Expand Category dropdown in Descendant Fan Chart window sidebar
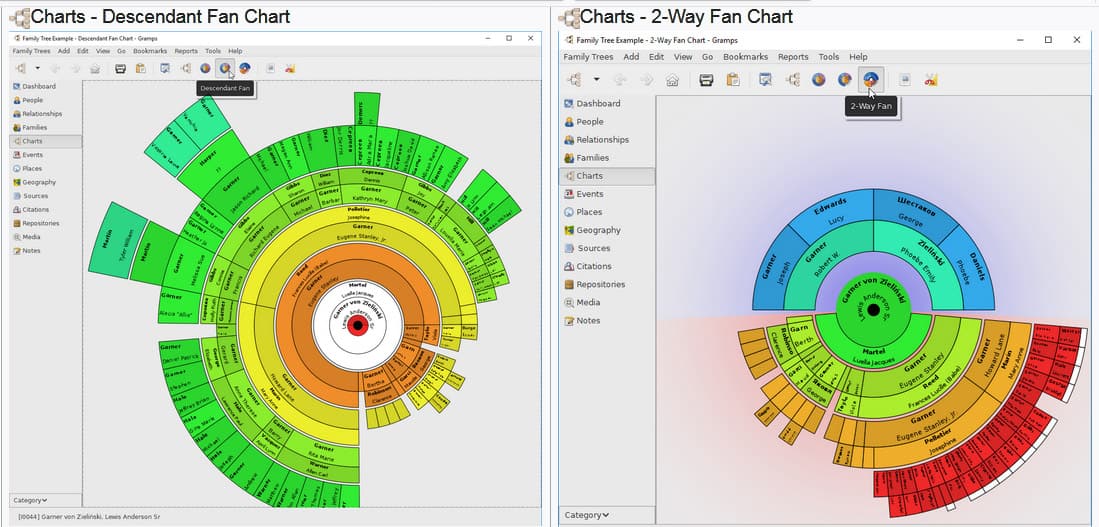 (x=29, y=500)
